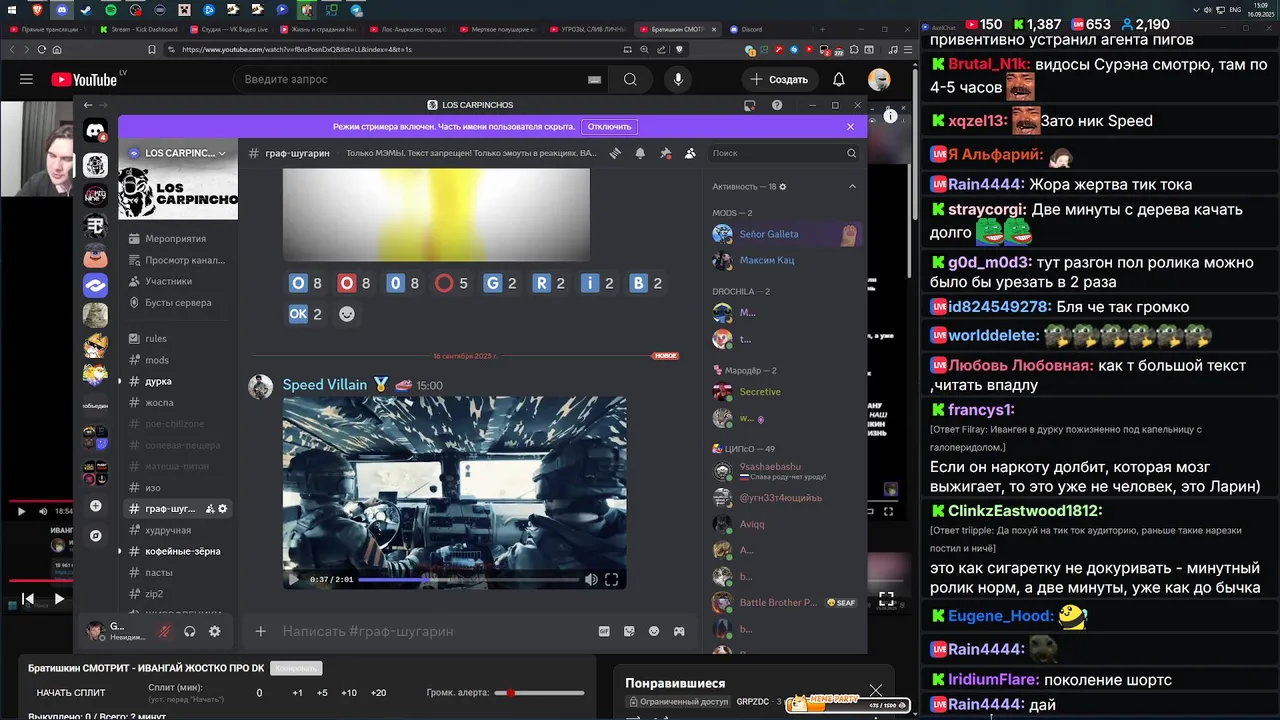The width and height of the screenshot is (1280, 720).
Task: Toggle the B reaction with count 2
Action: (646, 283)
